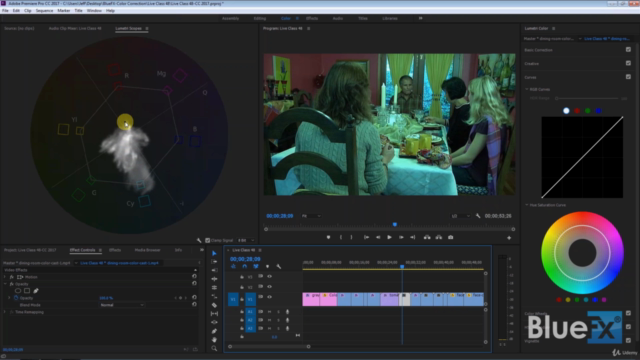Switch to the Editing workspace
The height and width of the screenshot is (360, 640).
tap(260, 18)
